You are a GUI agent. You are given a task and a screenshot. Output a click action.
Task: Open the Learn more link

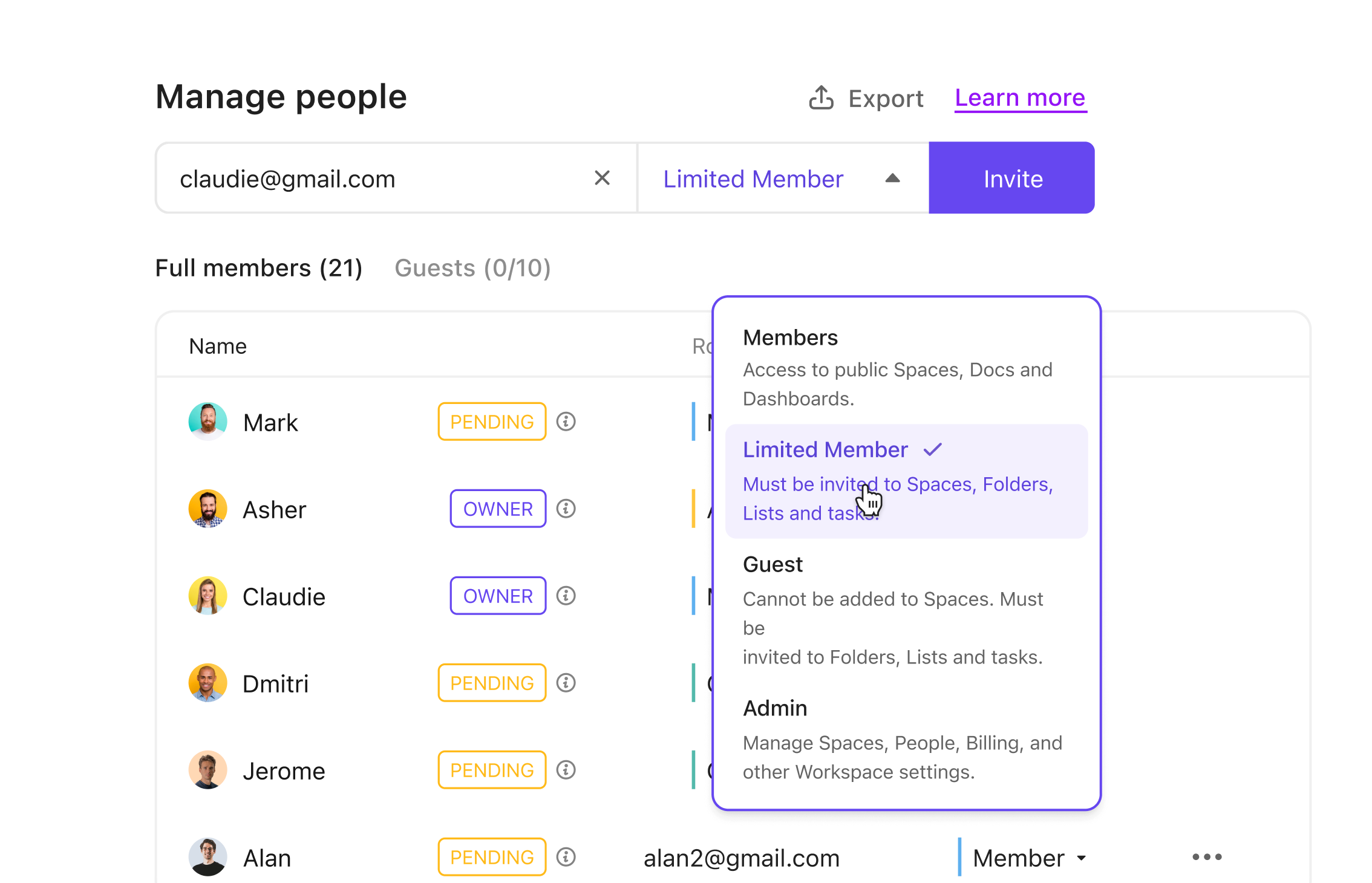coord(1020,98)
